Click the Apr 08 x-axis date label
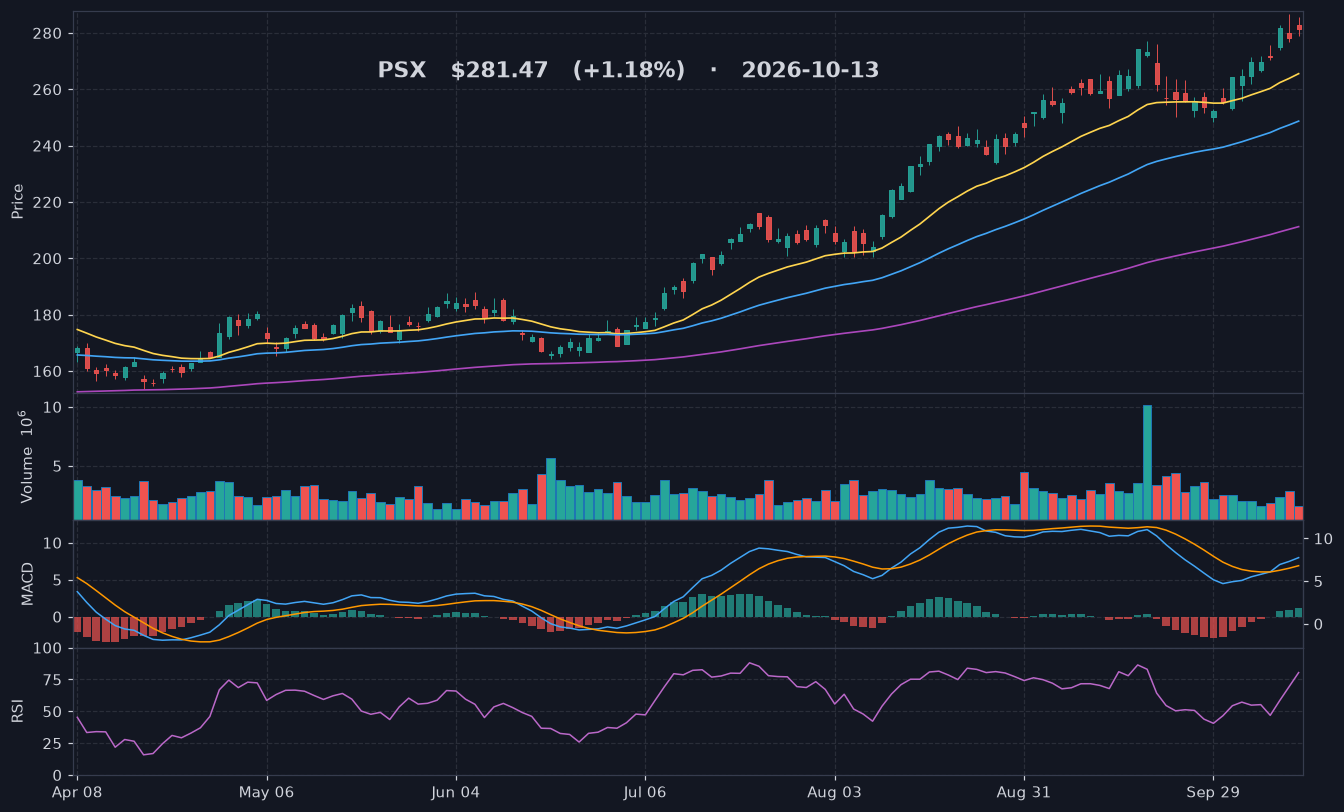This screenshot has width=1344, height=812. (x=77, y=792)
